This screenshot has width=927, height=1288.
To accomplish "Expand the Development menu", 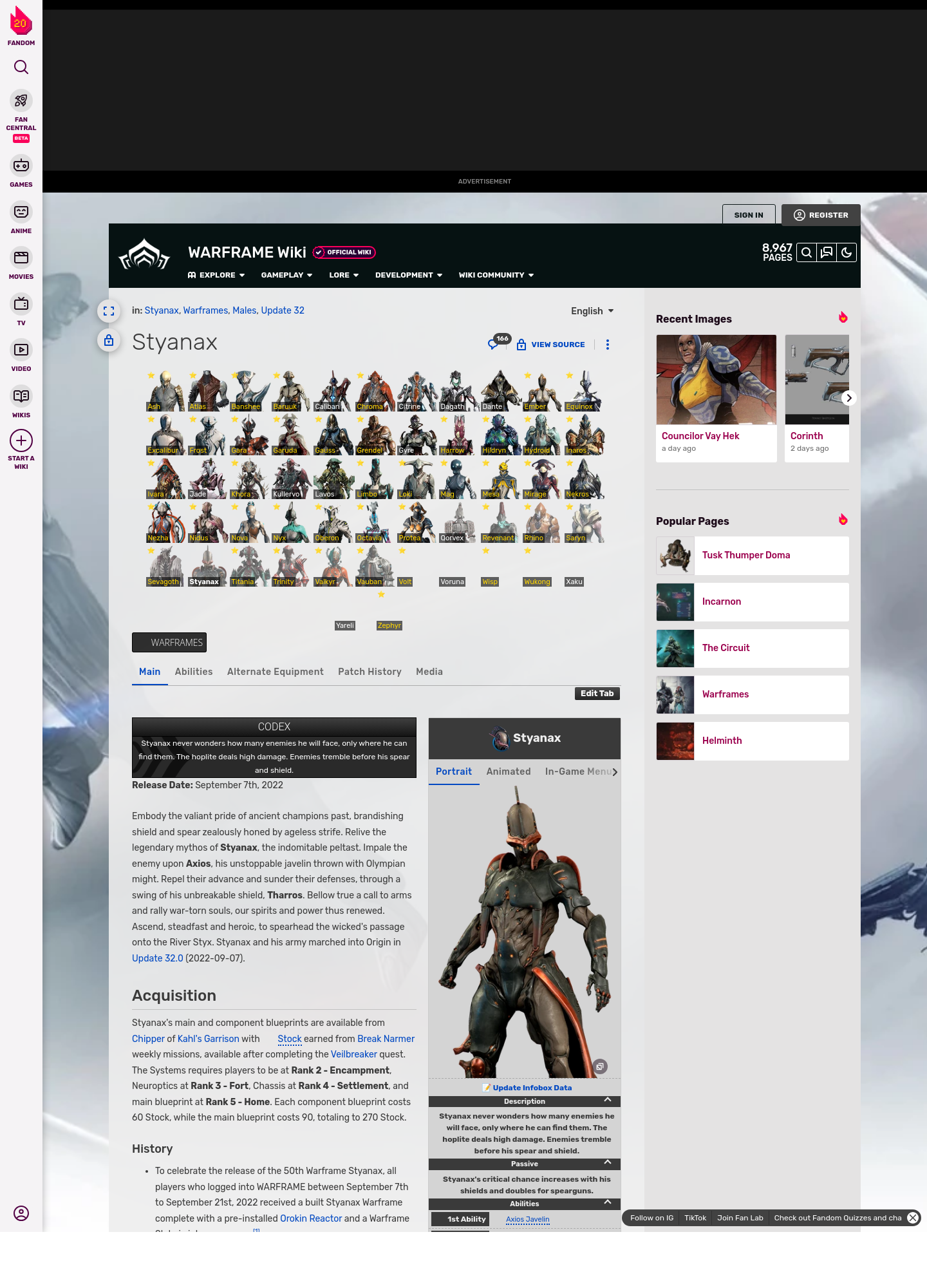I will pyautogui.click(x=409, y=275).
